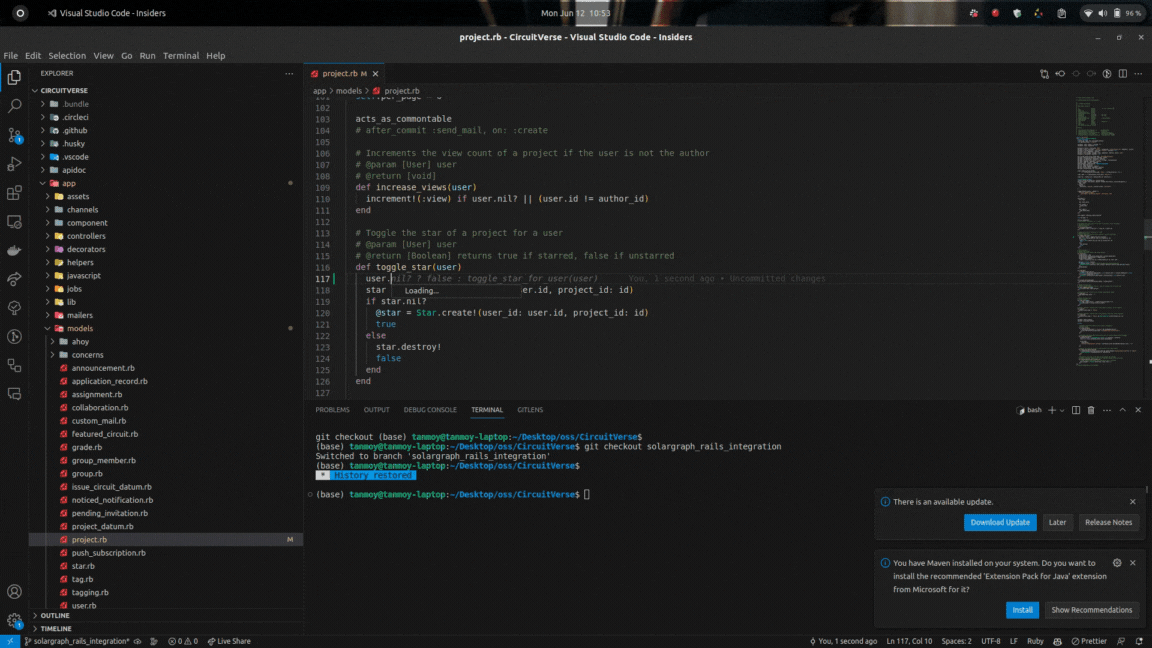Open the Terminal menu

point(181,55)
